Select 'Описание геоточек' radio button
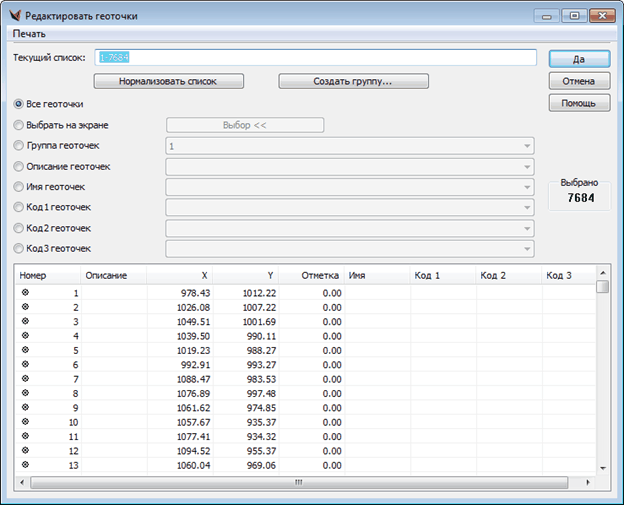 [x=18, y=166]
